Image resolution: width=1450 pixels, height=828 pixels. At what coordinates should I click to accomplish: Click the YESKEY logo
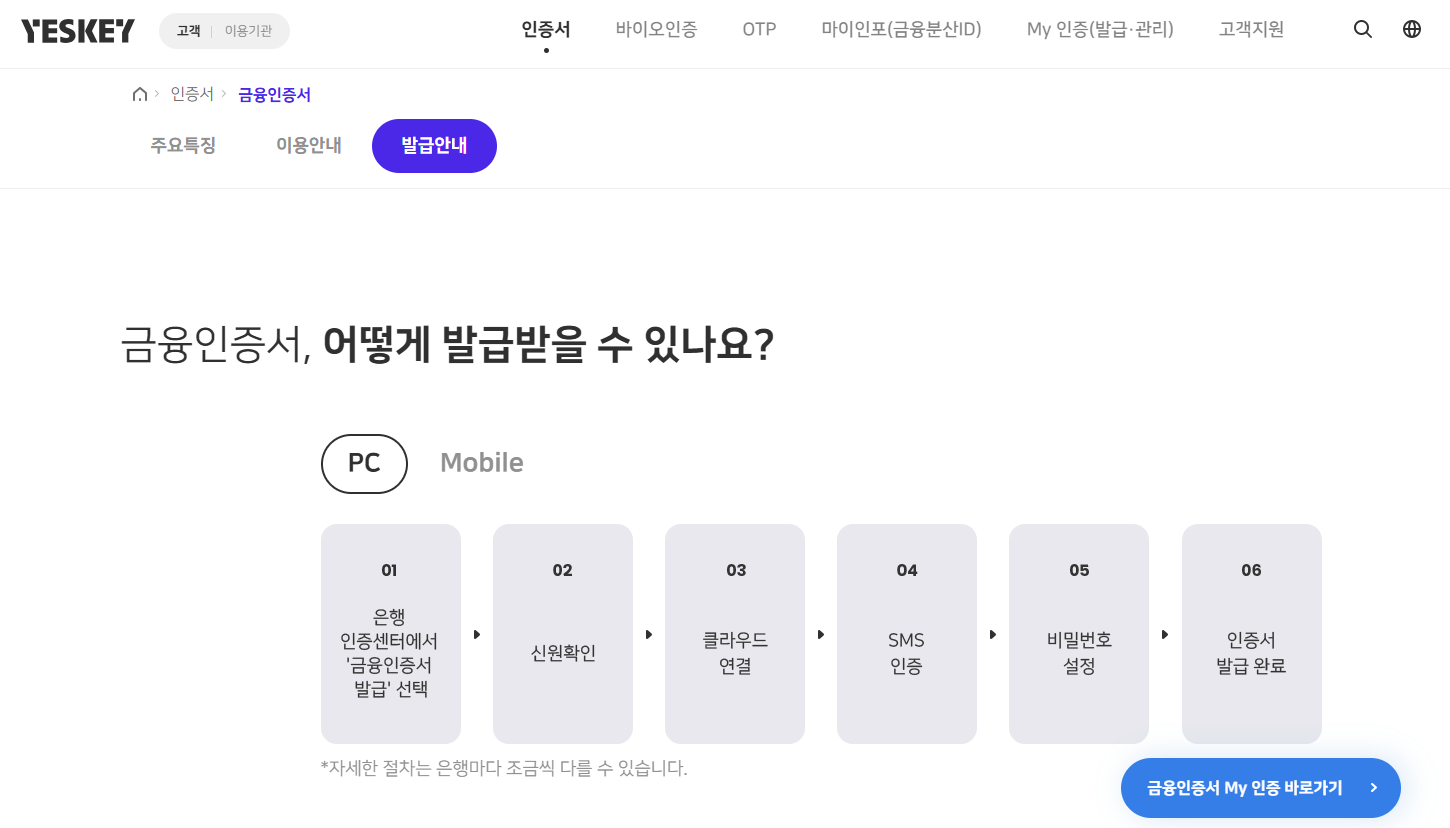point(77,29)
